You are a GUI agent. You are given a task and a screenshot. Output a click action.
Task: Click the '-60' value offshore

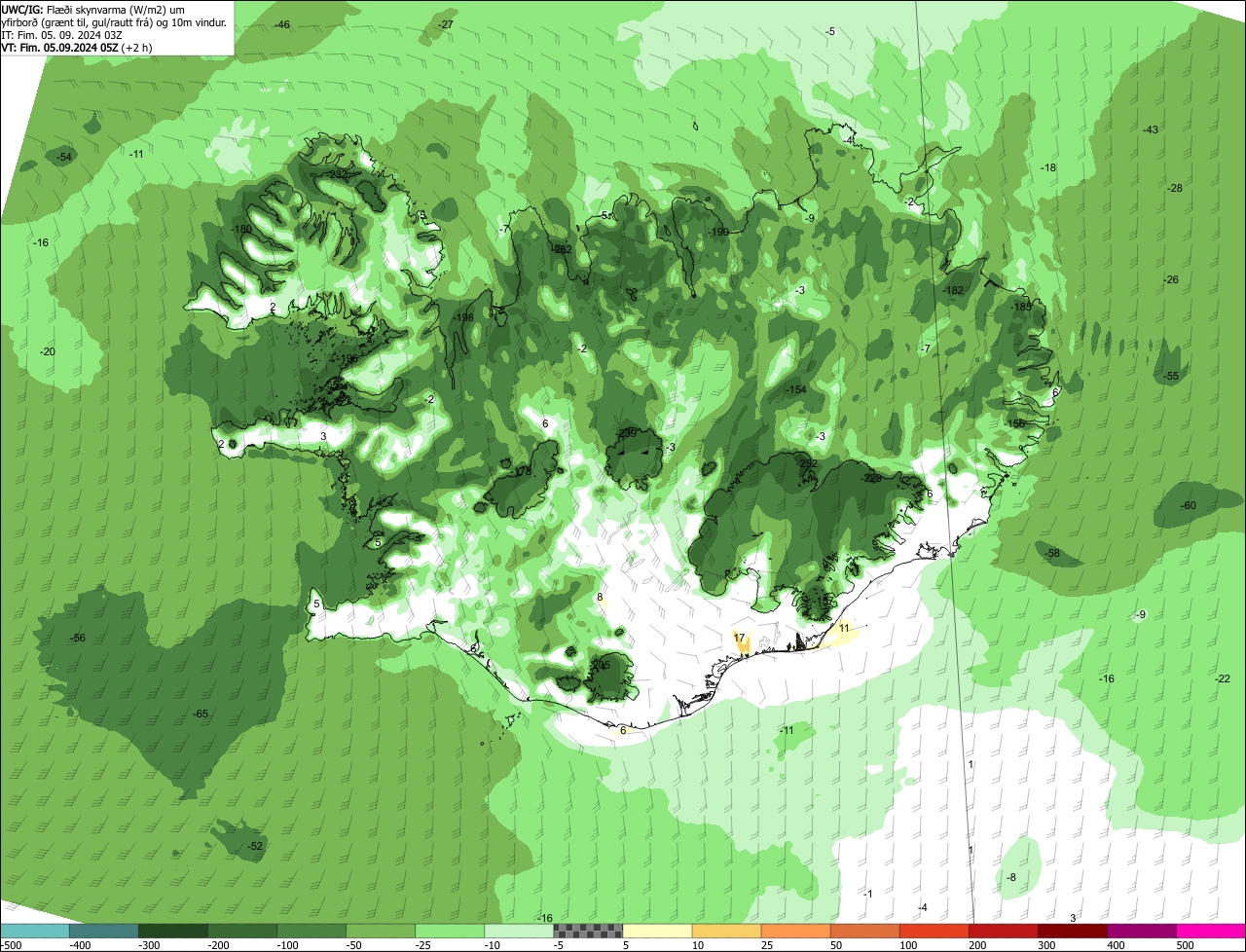coord(1189,505)
